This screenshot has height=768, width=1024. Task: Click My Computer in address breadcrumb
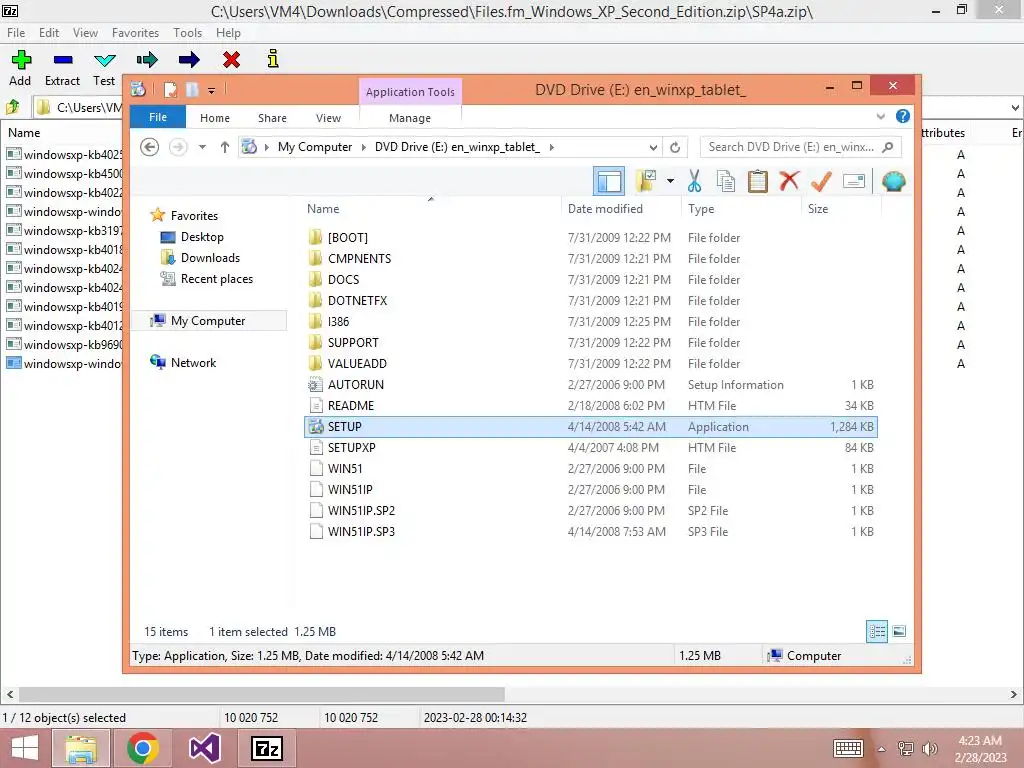click(x=315, y=147)
